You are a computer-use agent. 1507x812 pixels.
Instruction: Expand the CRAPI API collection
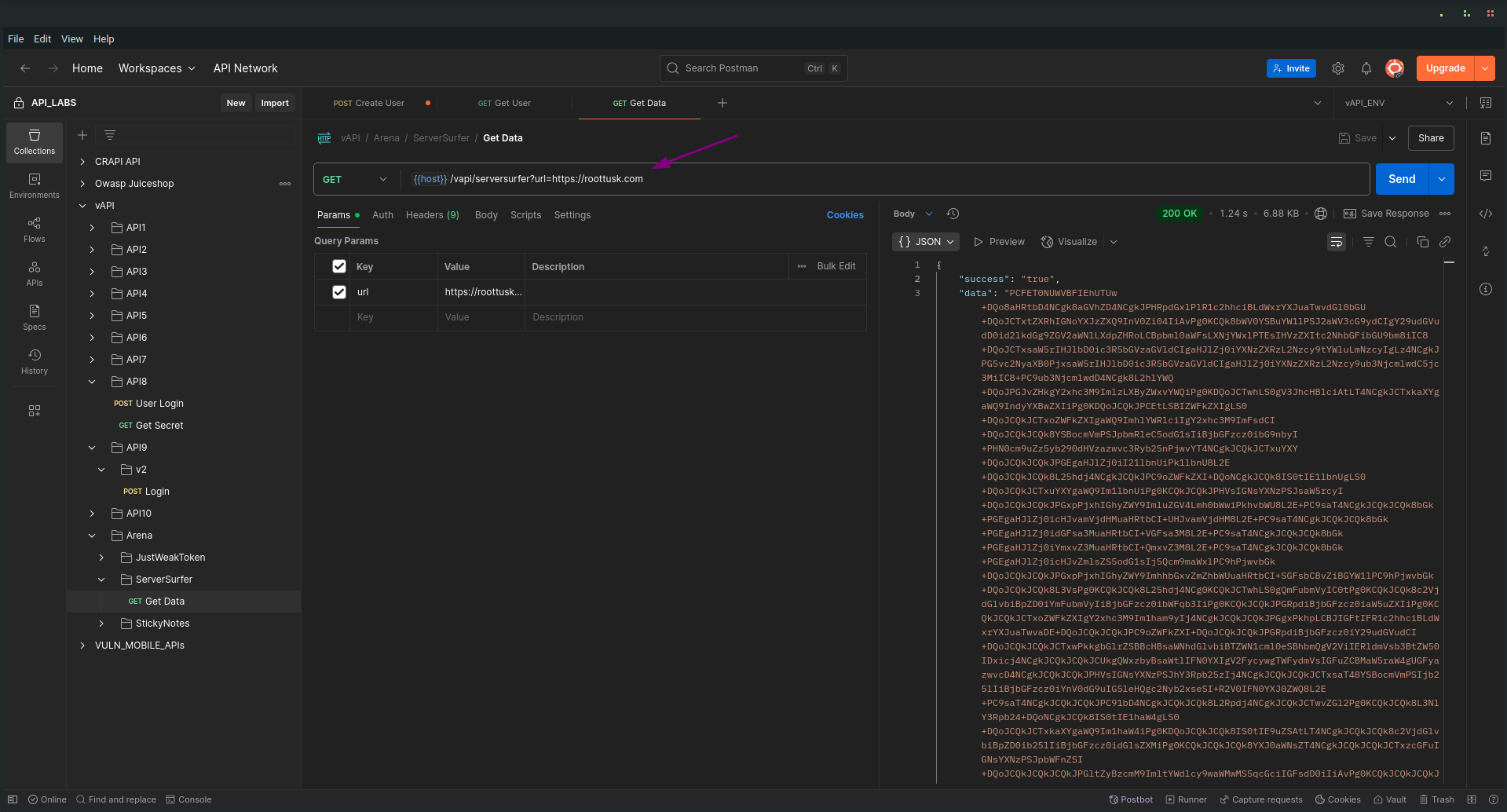point(82,162)
